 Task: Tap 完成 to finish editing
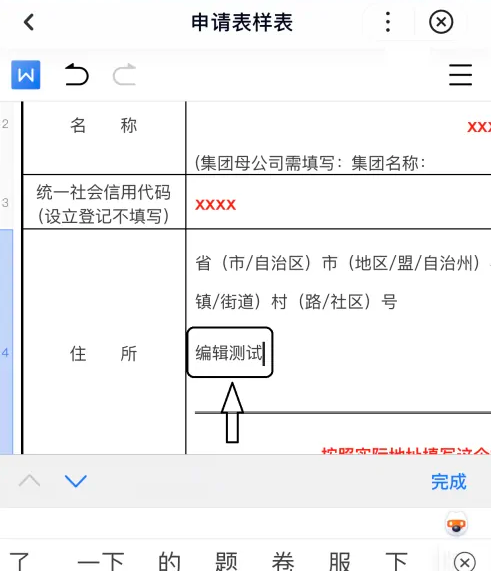click(449, 482)
